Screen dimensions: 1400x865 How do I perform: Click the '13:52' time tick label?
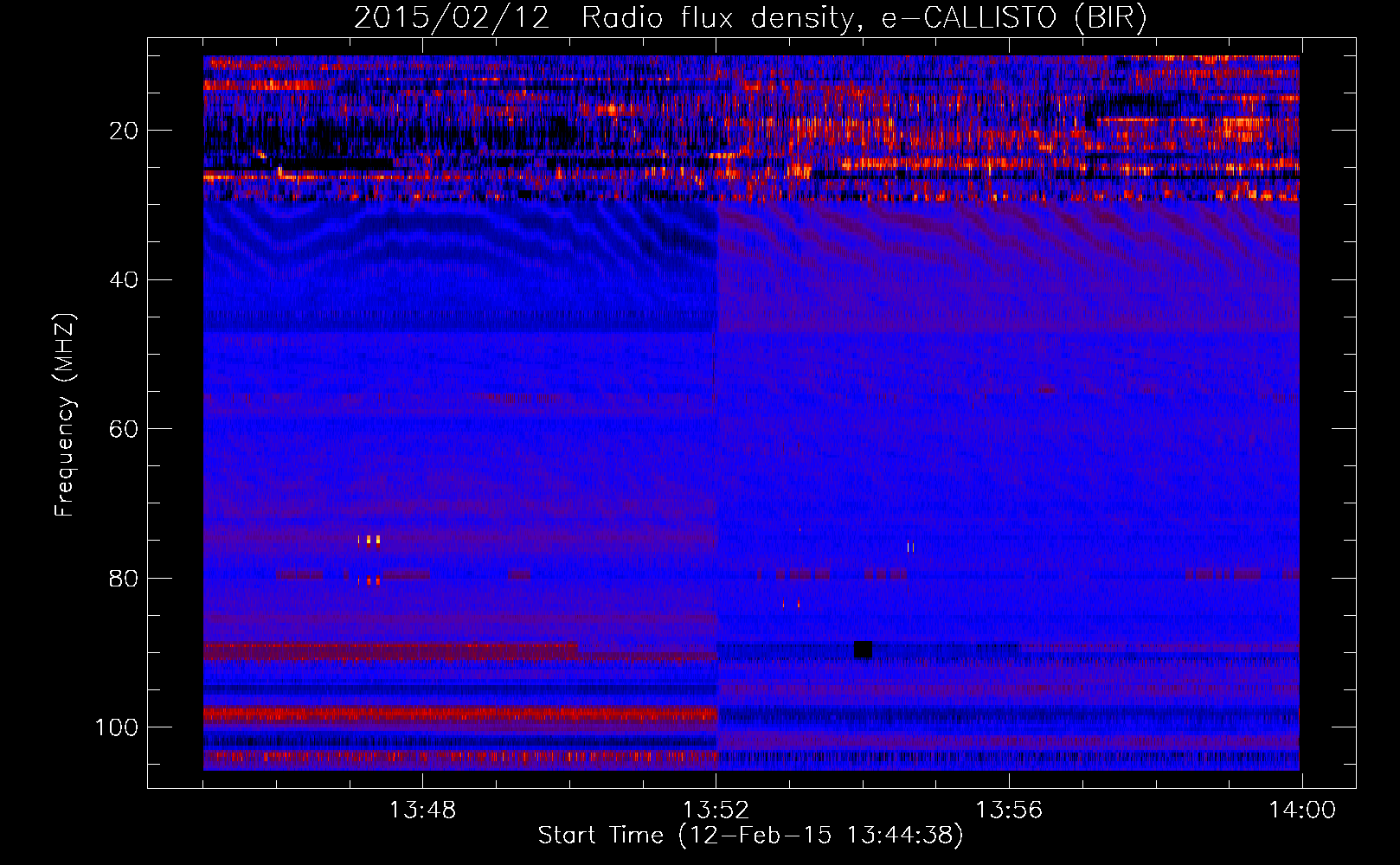point(716,811)
